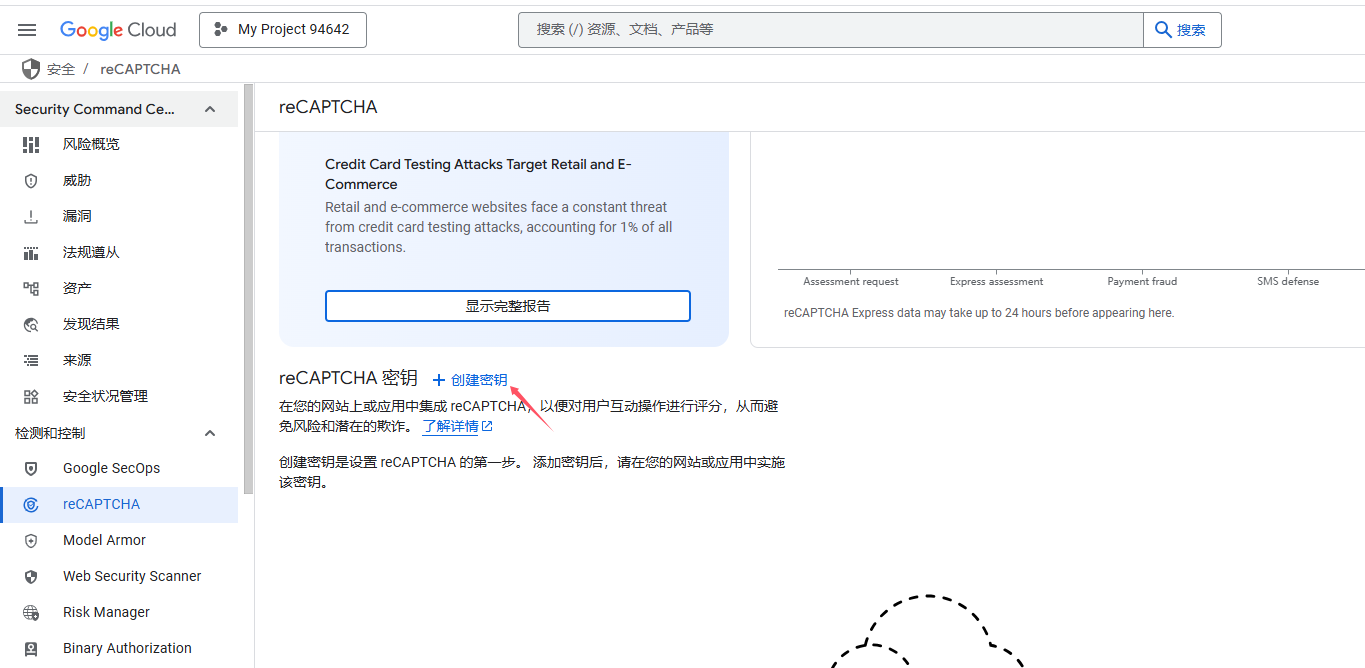Image resolution: width=1365 pixels, height=668 pixels.
Task: Click 显示完整报告 button
Action: click(508, 306)
